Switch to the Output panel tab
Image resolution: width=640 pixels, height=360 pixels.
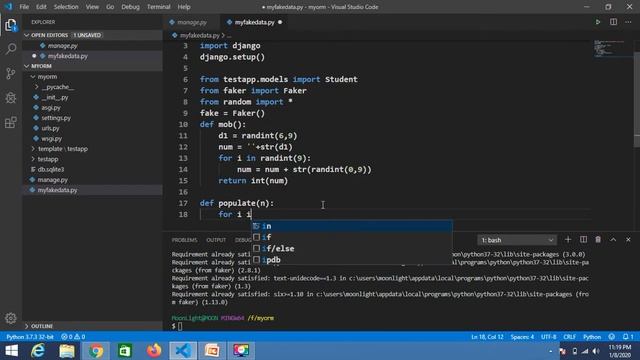click(216, 240)
